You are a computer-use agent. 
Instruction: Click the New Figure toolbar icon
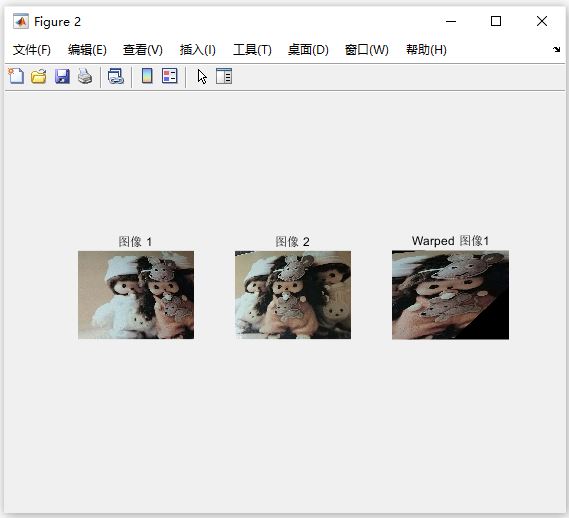(16, 76)
